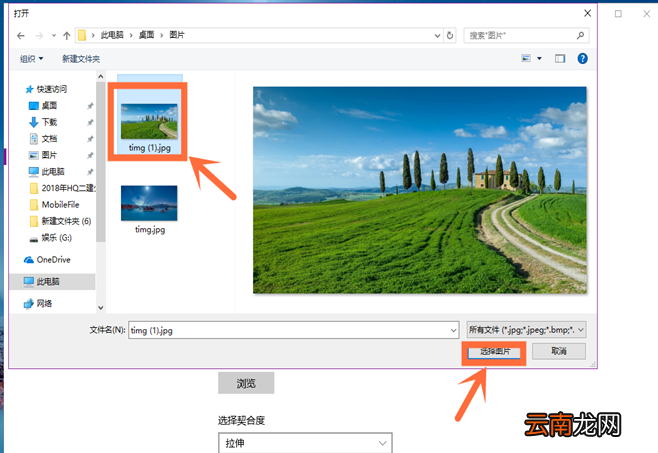Screen dimensions: 658x453
Task: Go forward with the right arrow
Action: (39, 36)
